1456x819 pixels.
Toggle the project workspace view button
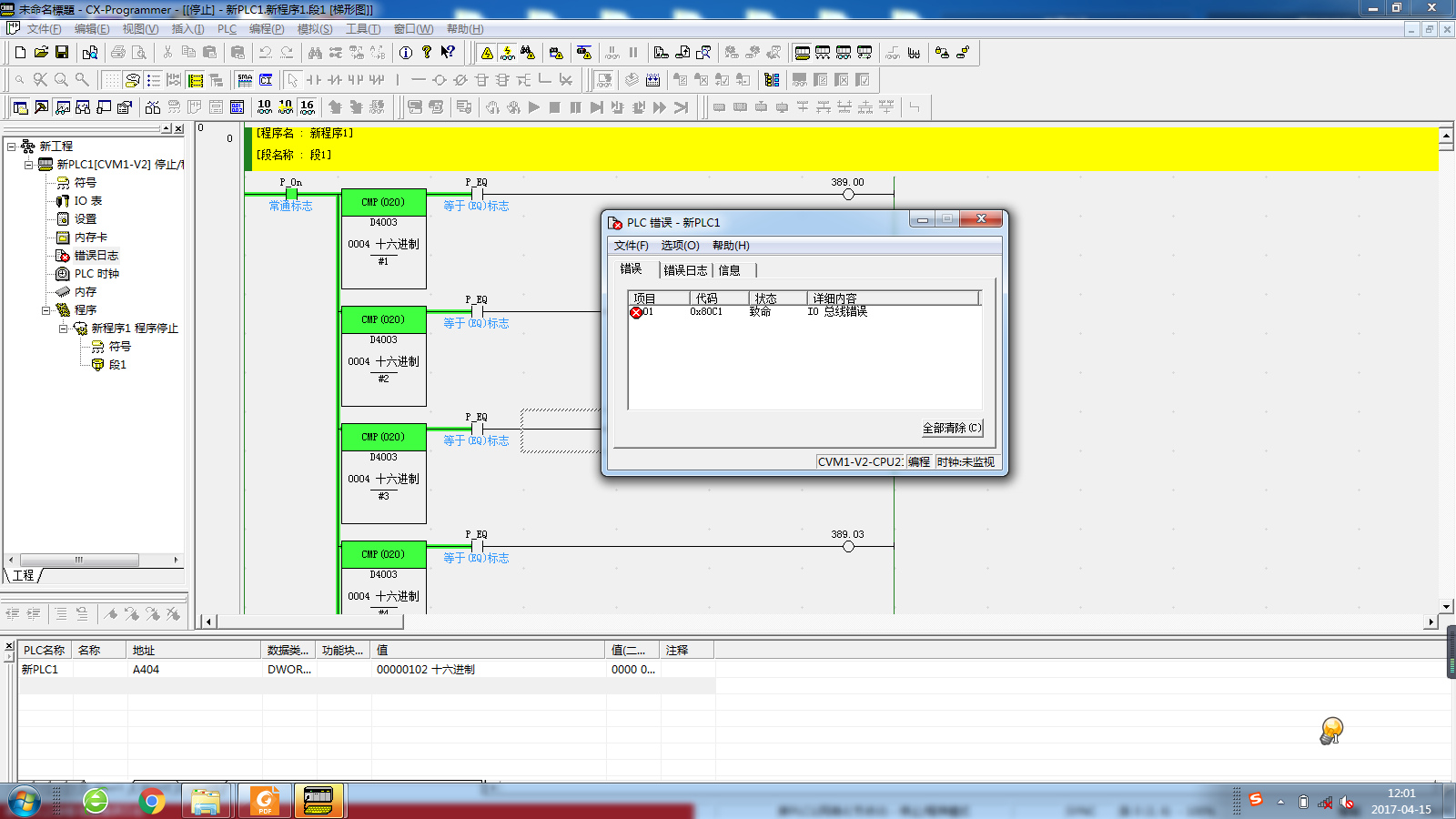click(x=20, y=107)
